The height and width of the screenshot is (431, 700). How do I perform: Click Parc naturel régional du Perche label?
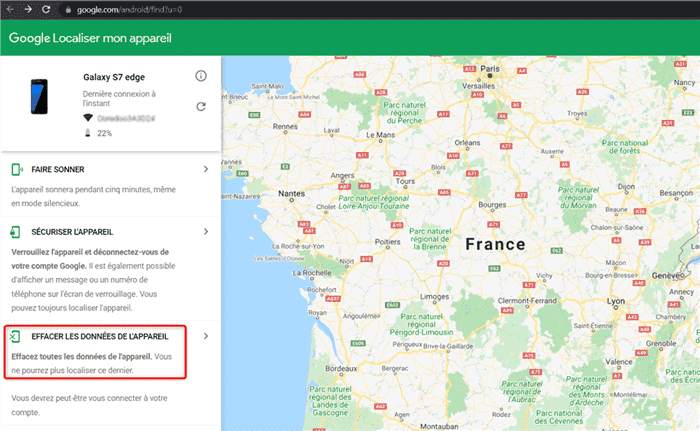(x=404, y=113)
